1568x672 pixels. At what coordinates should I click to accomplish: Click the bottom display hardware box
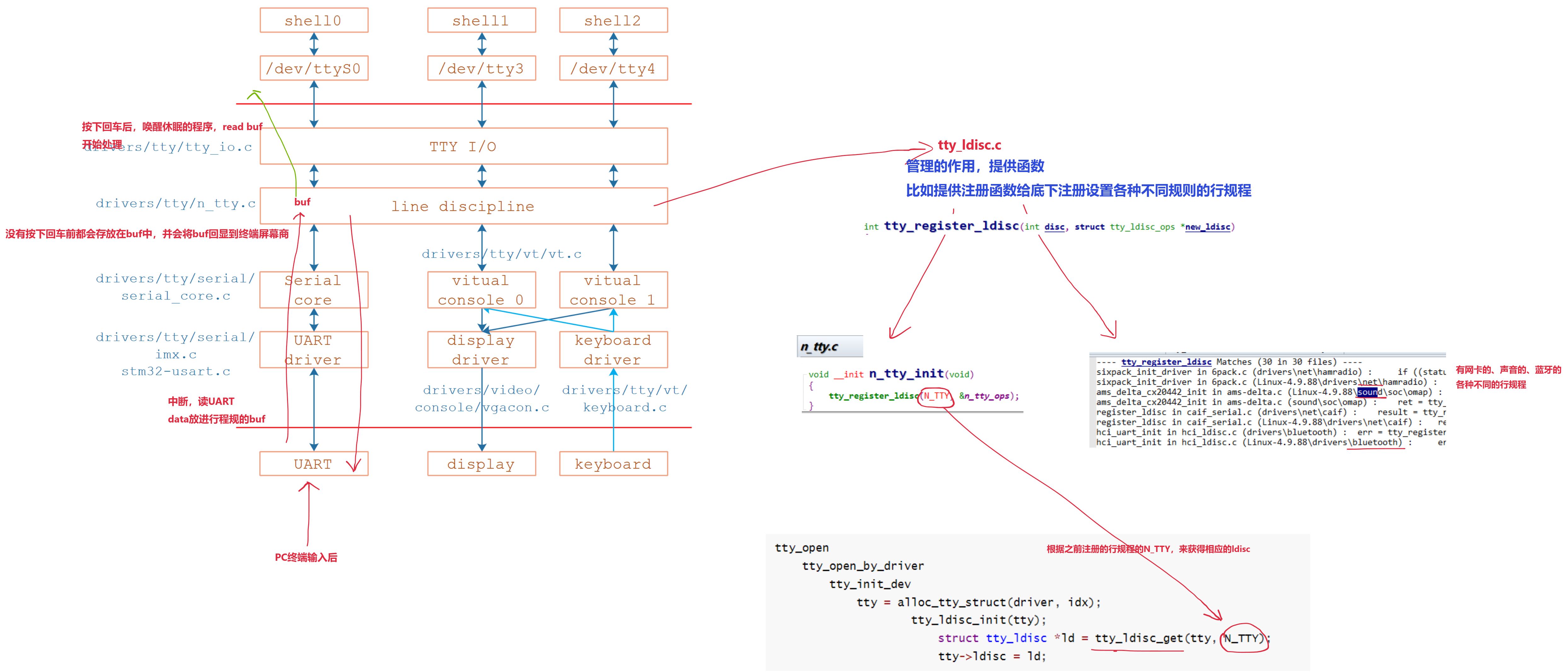(x=481, y=464)
